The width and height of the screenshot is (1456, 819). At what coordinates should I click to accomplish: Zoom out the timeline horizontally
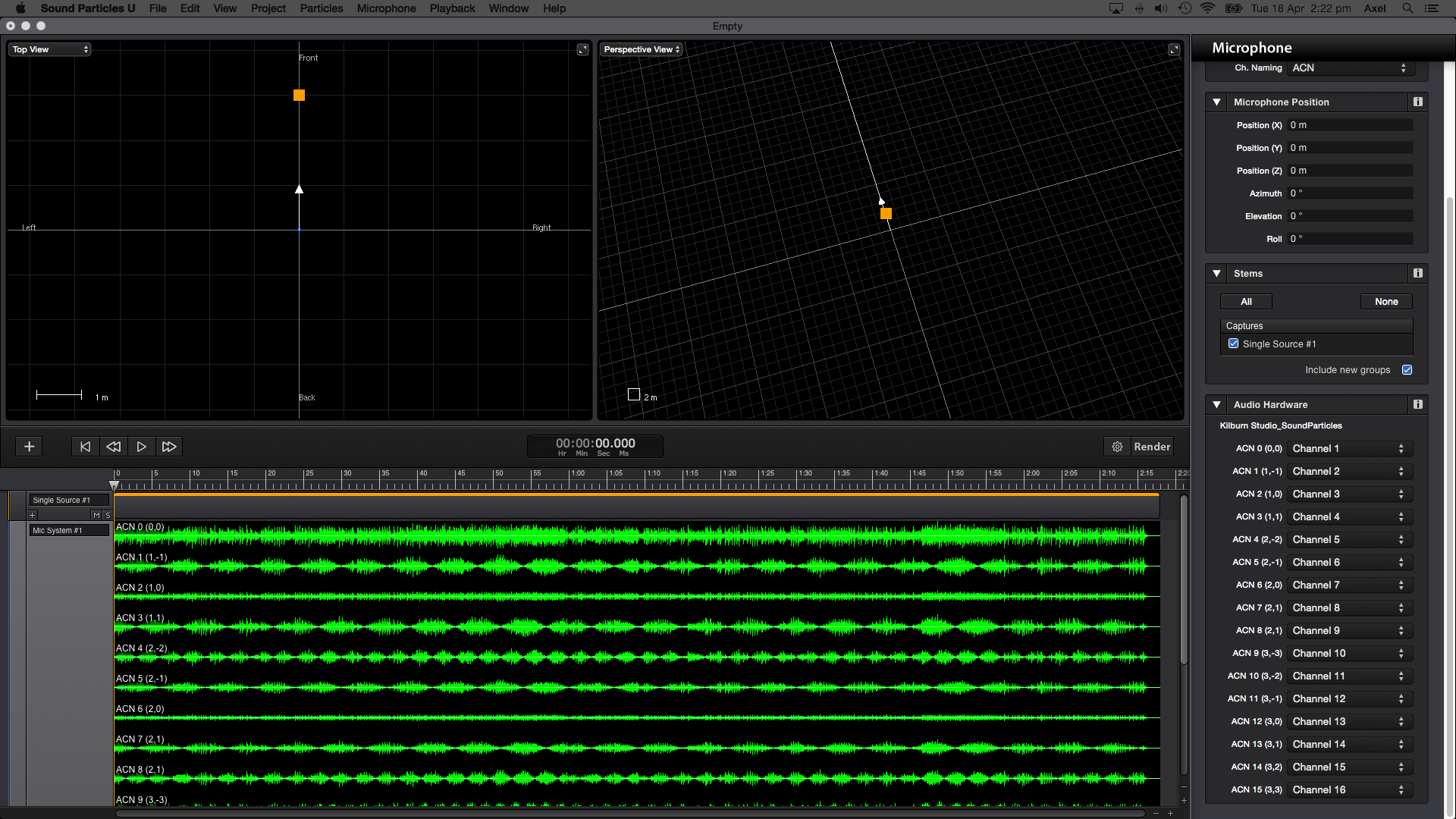tap(1156, 813)
